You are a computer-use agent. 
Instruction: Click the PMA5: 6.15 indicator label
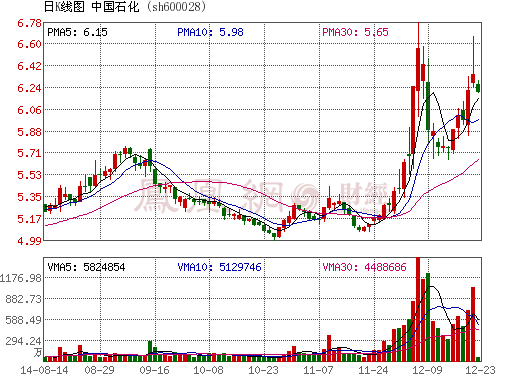click(x=77, y=32)
